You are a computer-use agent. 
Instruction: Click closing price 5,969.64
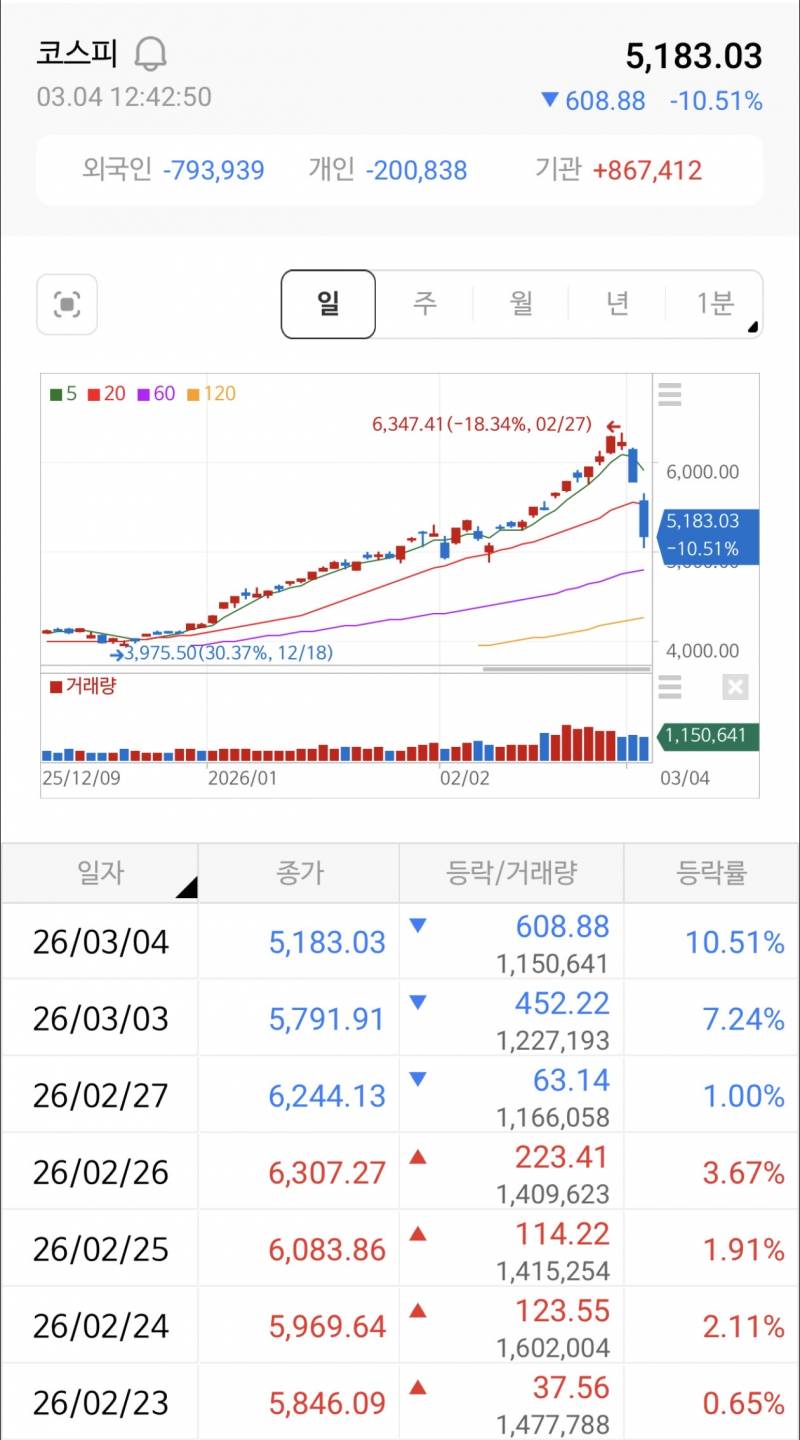coord(327,1326)
